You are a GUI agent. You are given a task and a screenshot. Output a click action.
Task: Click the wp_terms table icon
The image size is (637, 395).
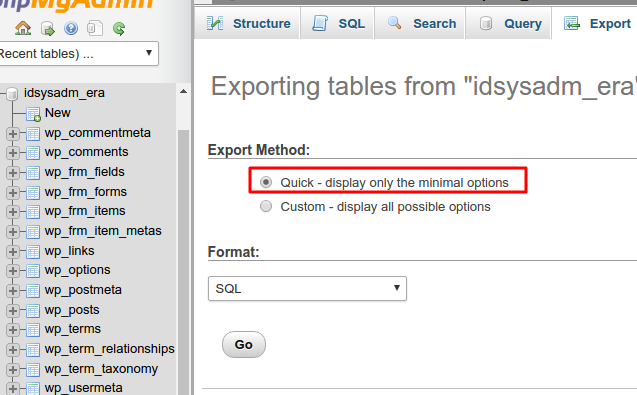coord(32,330)
